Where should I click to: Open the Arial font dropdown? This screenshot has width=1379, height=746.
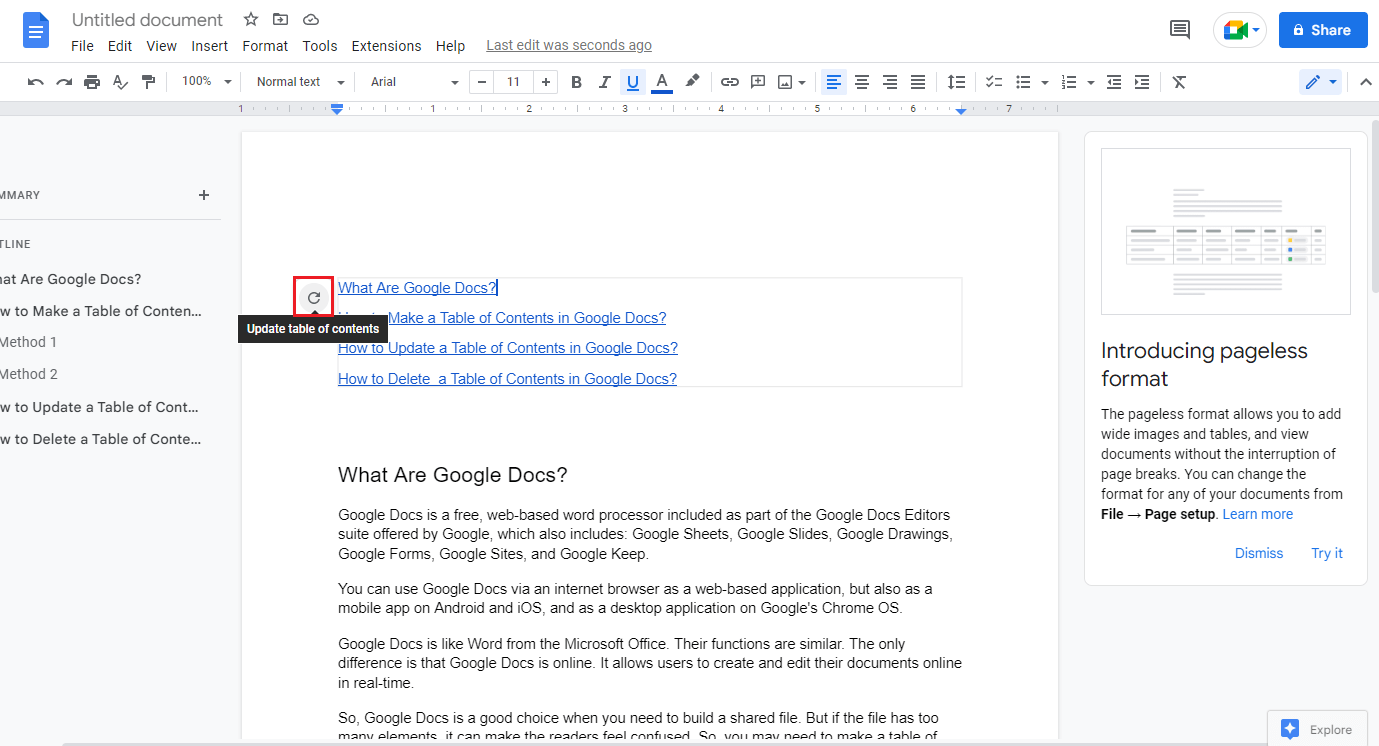click(x=414, y=82)
